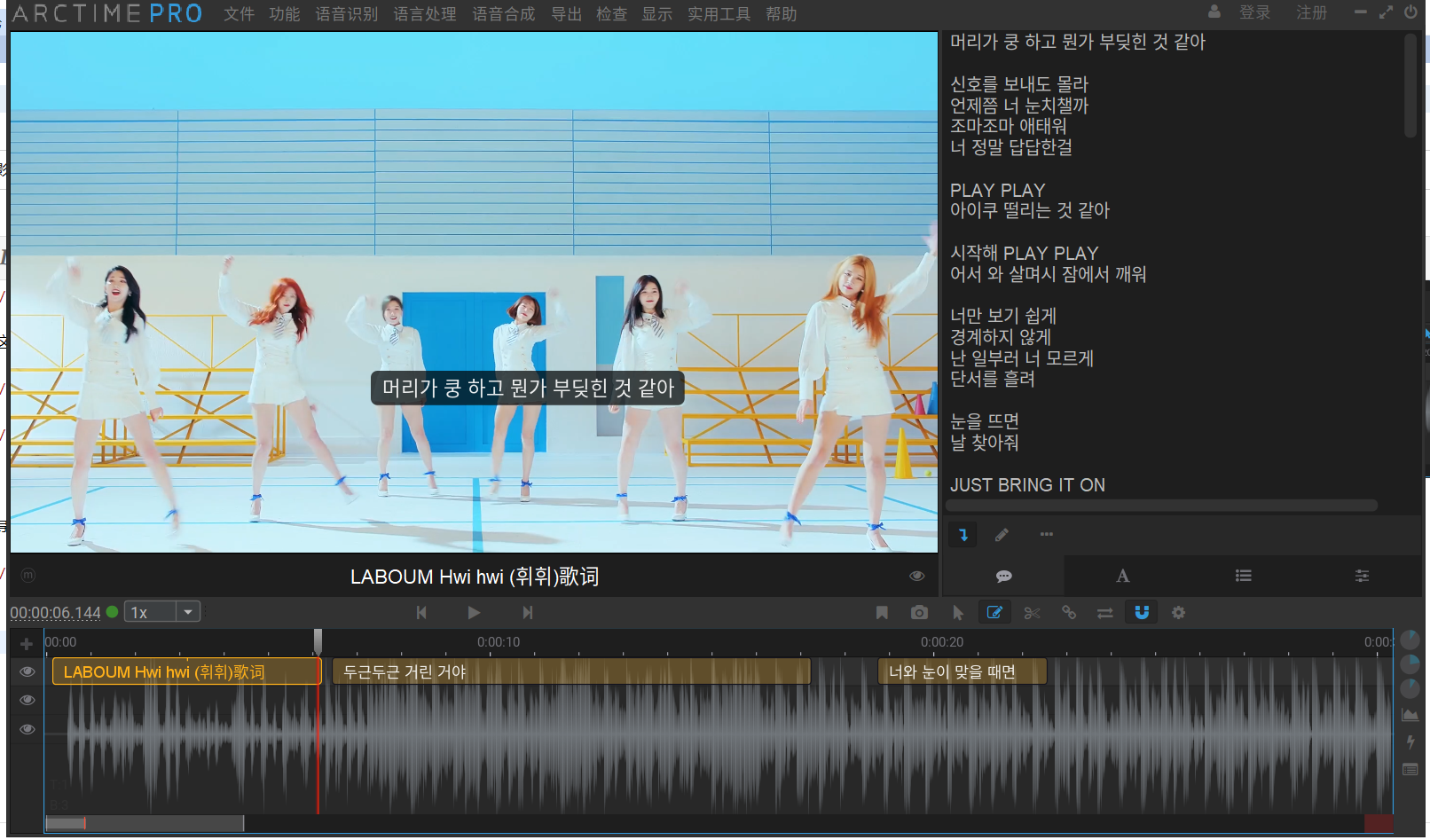Click lyric line 'JUST BRING IT ON'
The image size is (1430, 840).
tap(1027, 485)
